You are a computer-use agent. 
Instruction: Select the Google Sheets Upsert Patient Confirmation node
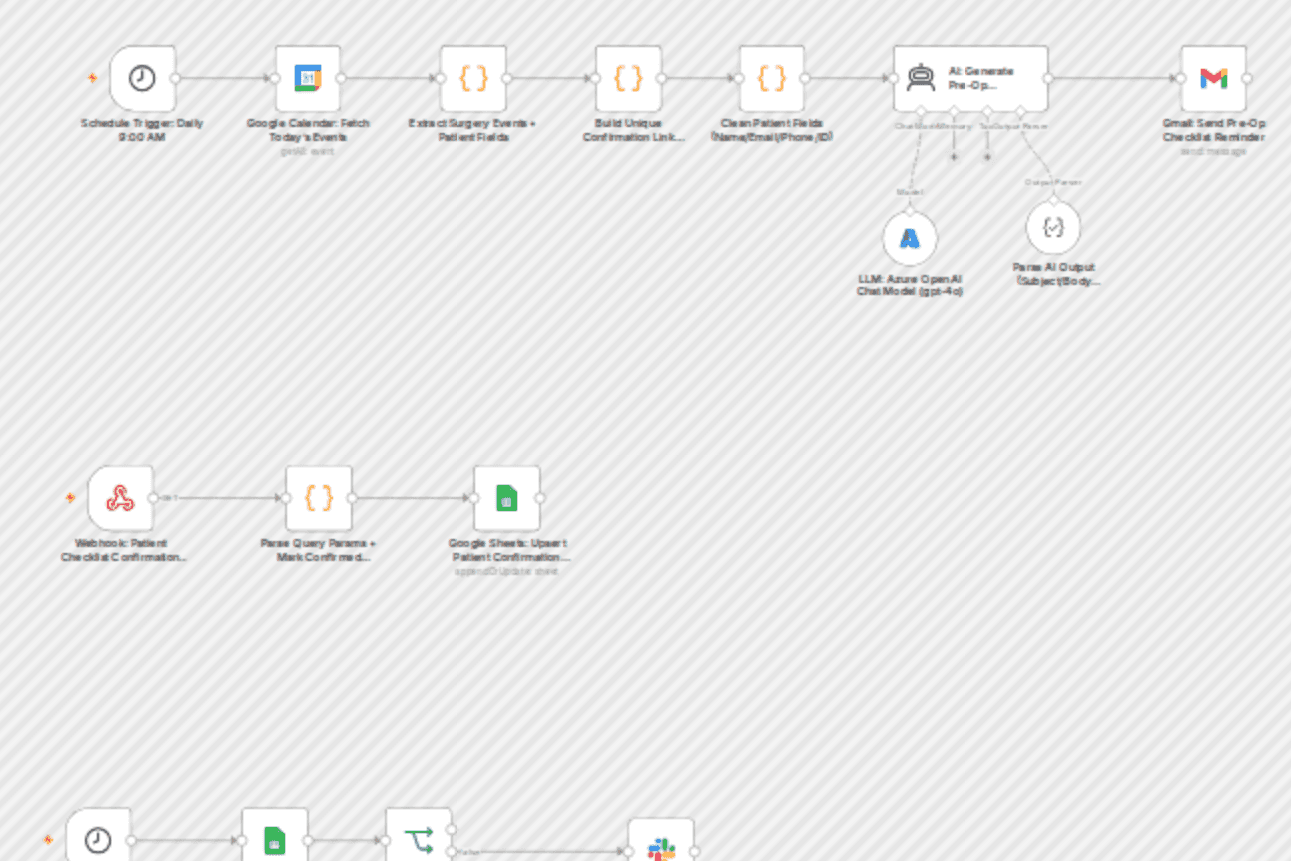click(x=507, y=498)
